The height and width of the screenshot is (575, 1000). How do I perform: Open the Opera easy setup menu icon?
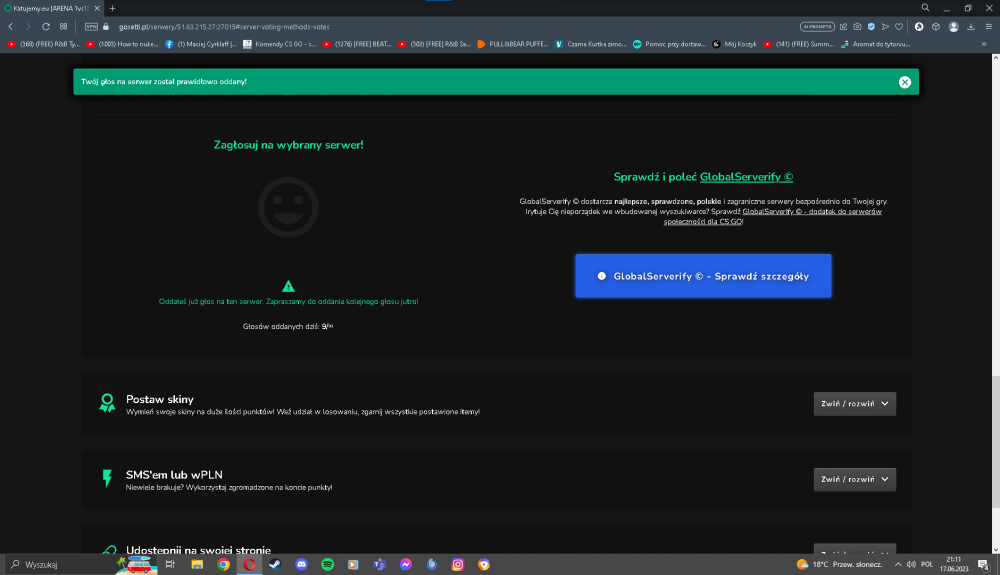click(989, 27)
